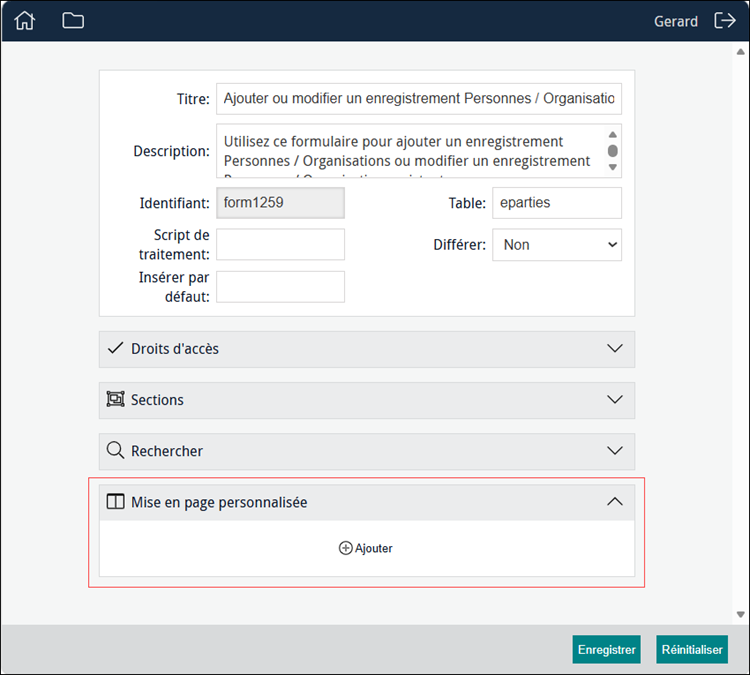Click the Sections panel icon
Viewport: 750px width, 675px height.
click(x=115, y=399)
